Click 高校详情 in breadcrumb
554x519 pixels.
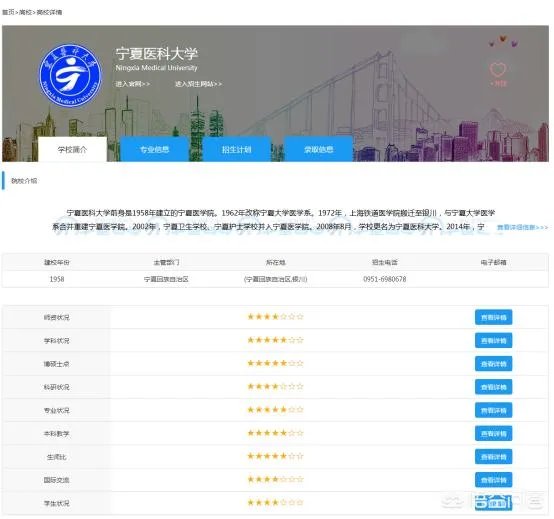[49, 12]
